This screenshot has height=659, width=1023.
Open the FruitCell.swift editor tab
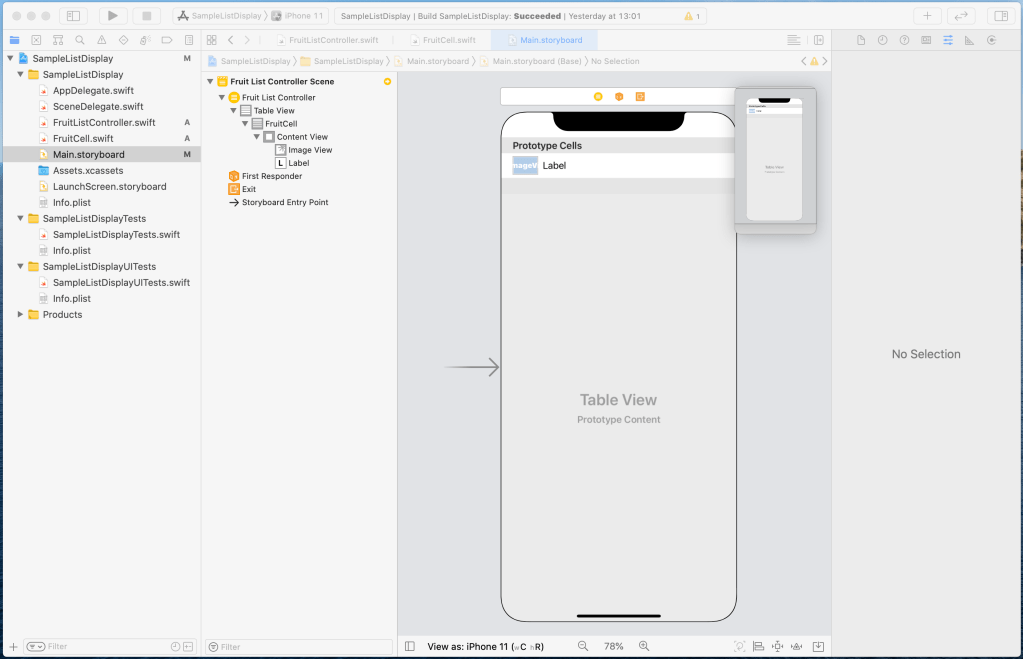448,40
